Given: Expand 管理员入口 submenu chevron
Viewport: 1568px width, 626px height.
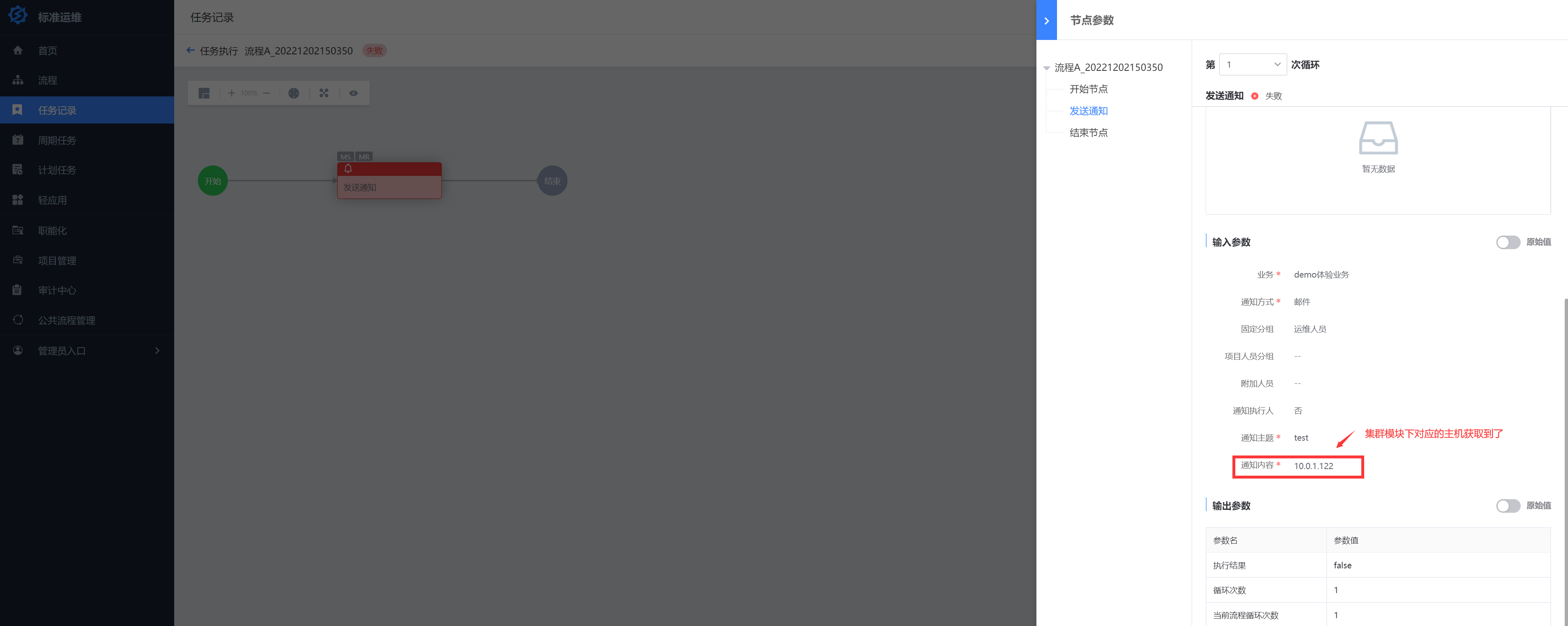Looking at the screenshot, I should point(157,350).
